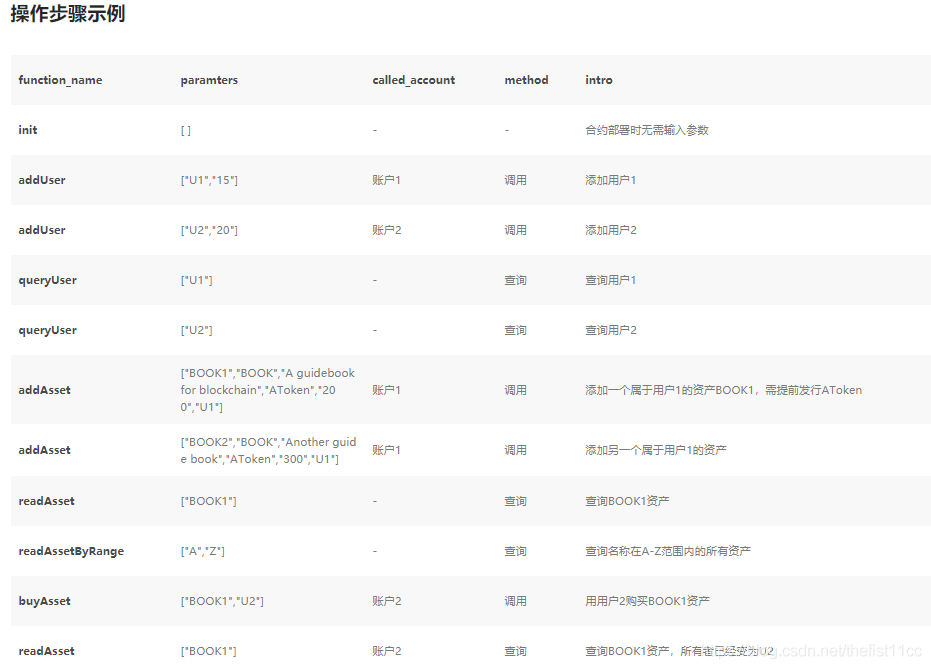Click the intro text 添加另一个属于用户1的资产
931x669 pixels.
(656, 450)
